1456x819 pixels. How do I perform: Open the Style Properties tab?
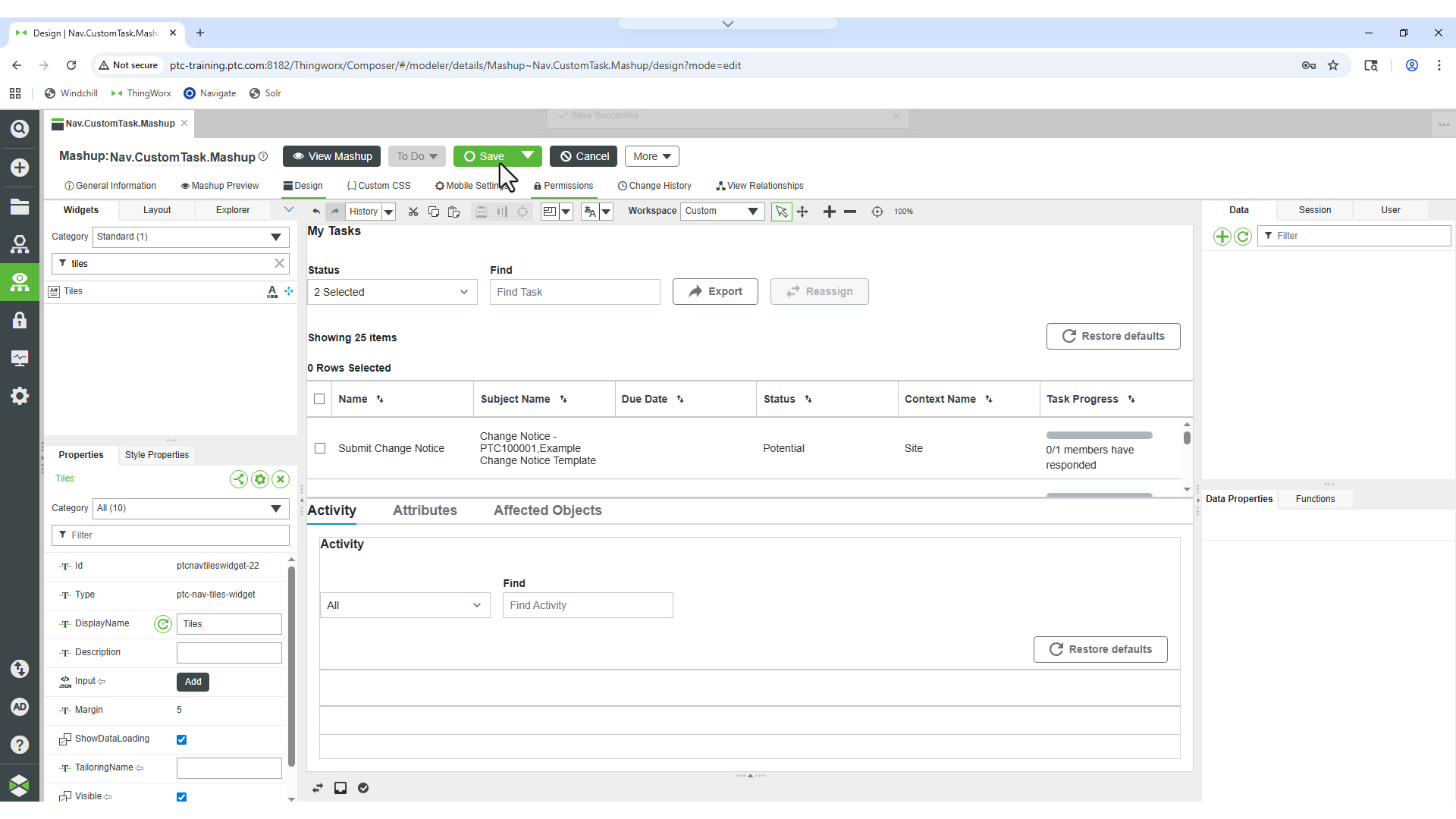pos(156,455)
